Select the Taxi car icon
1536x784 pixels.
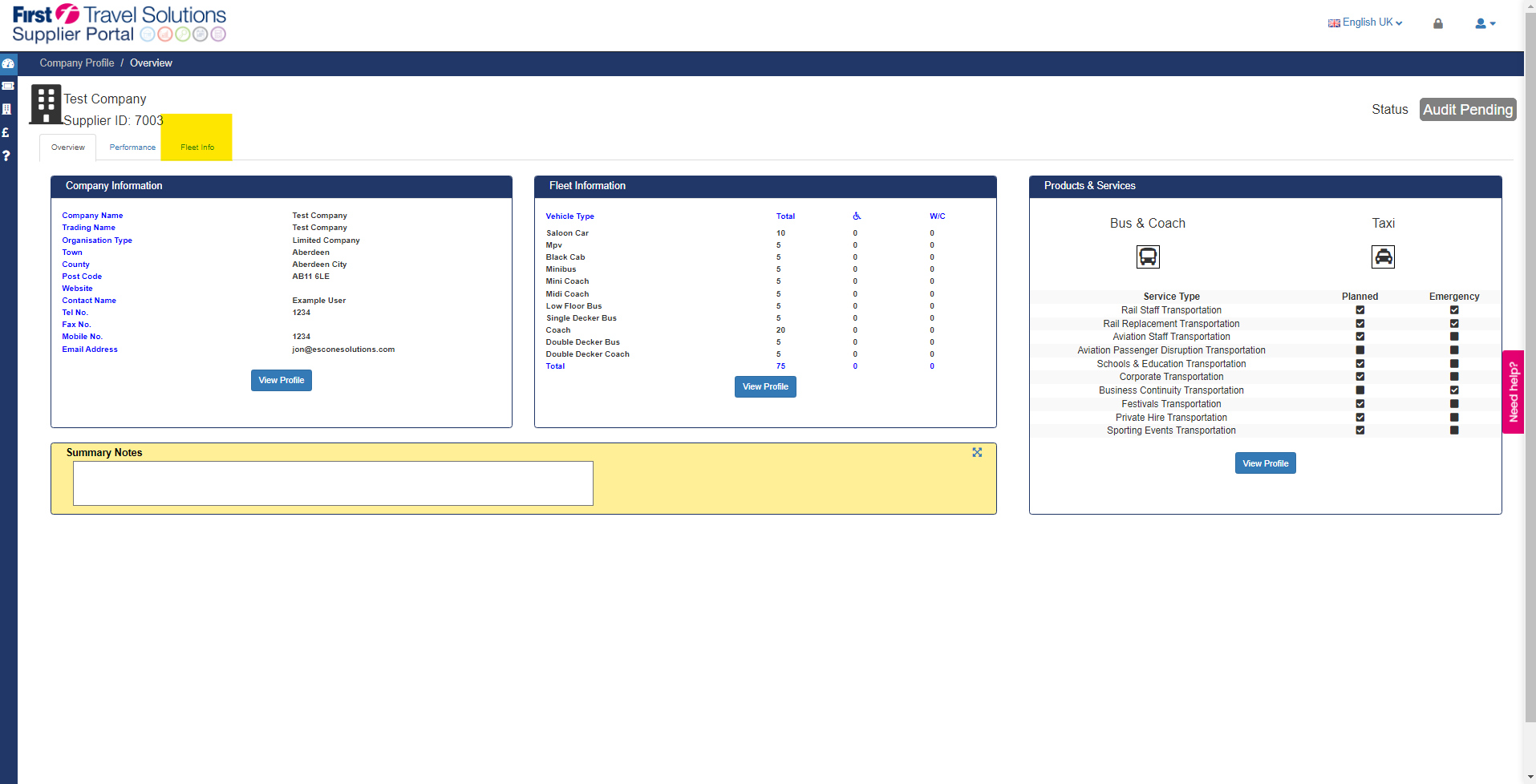1384,257
